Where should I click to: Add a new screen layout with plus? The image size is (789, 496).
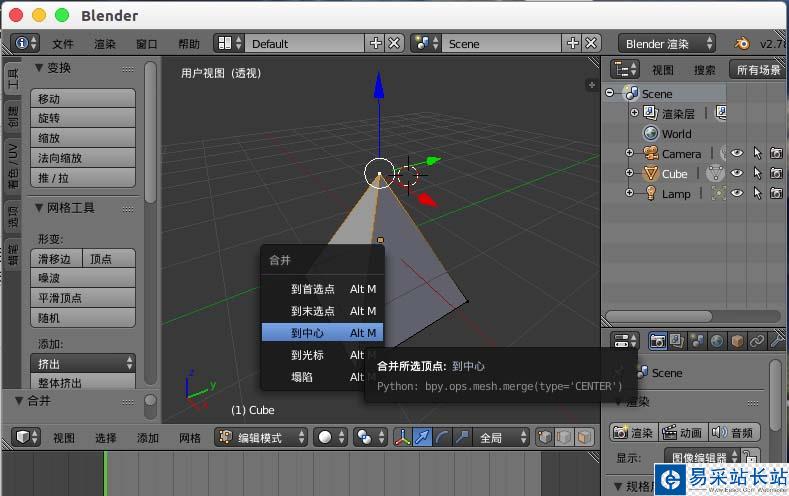click(375, 43)
